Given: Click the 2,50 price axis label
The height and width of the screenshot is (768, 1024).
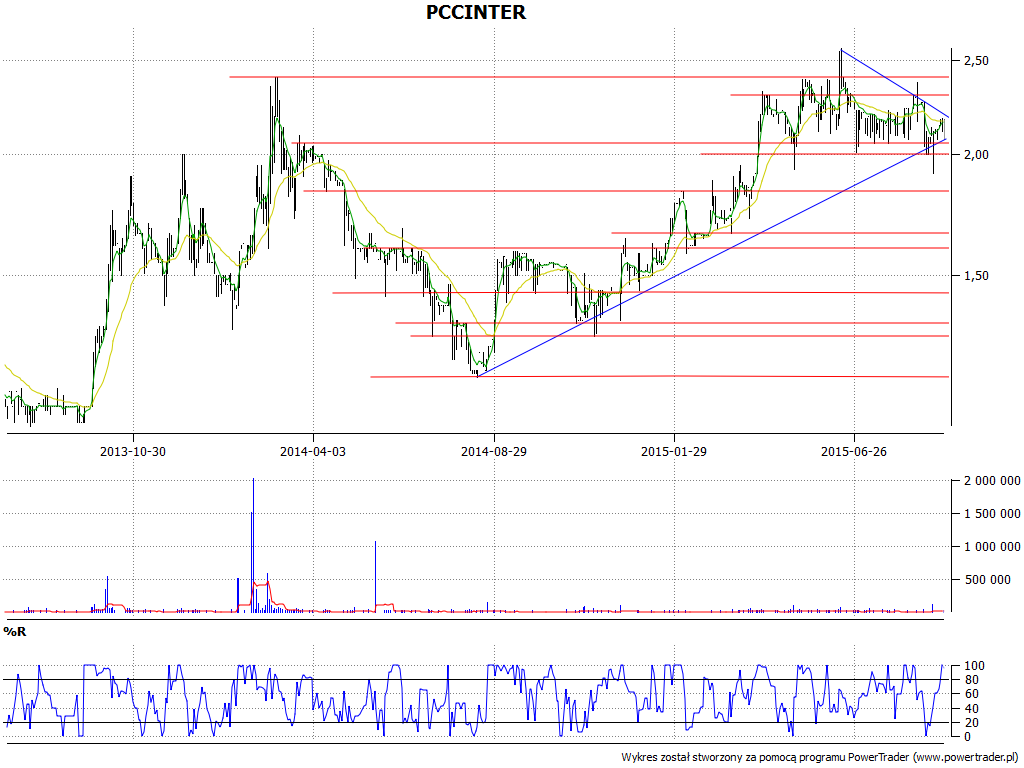Looking at the screenshot, I should pyautogui.click(x=976, y=61).
